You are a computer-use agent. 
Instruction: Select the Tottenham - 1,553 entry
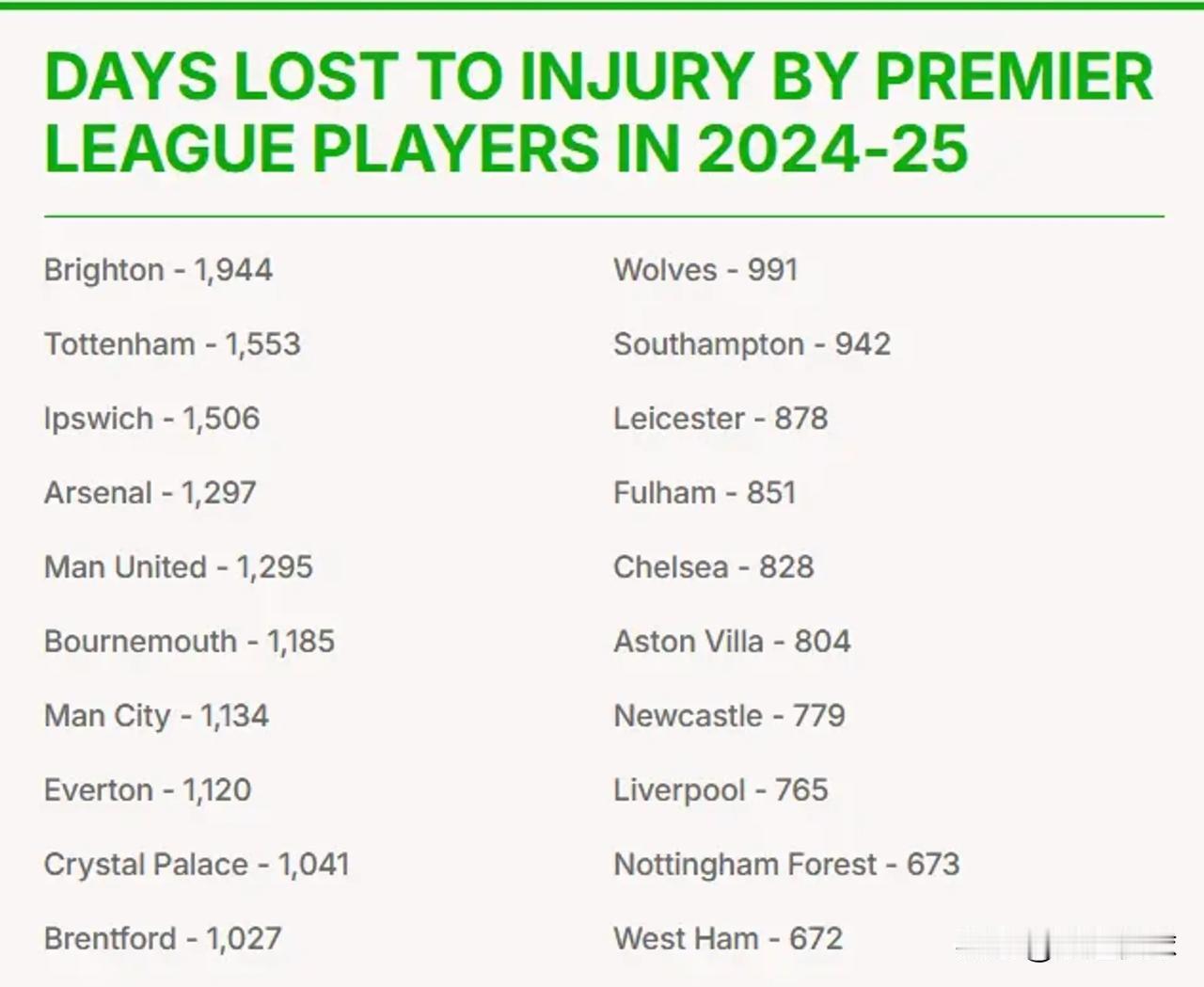click(x=172, y=344)
